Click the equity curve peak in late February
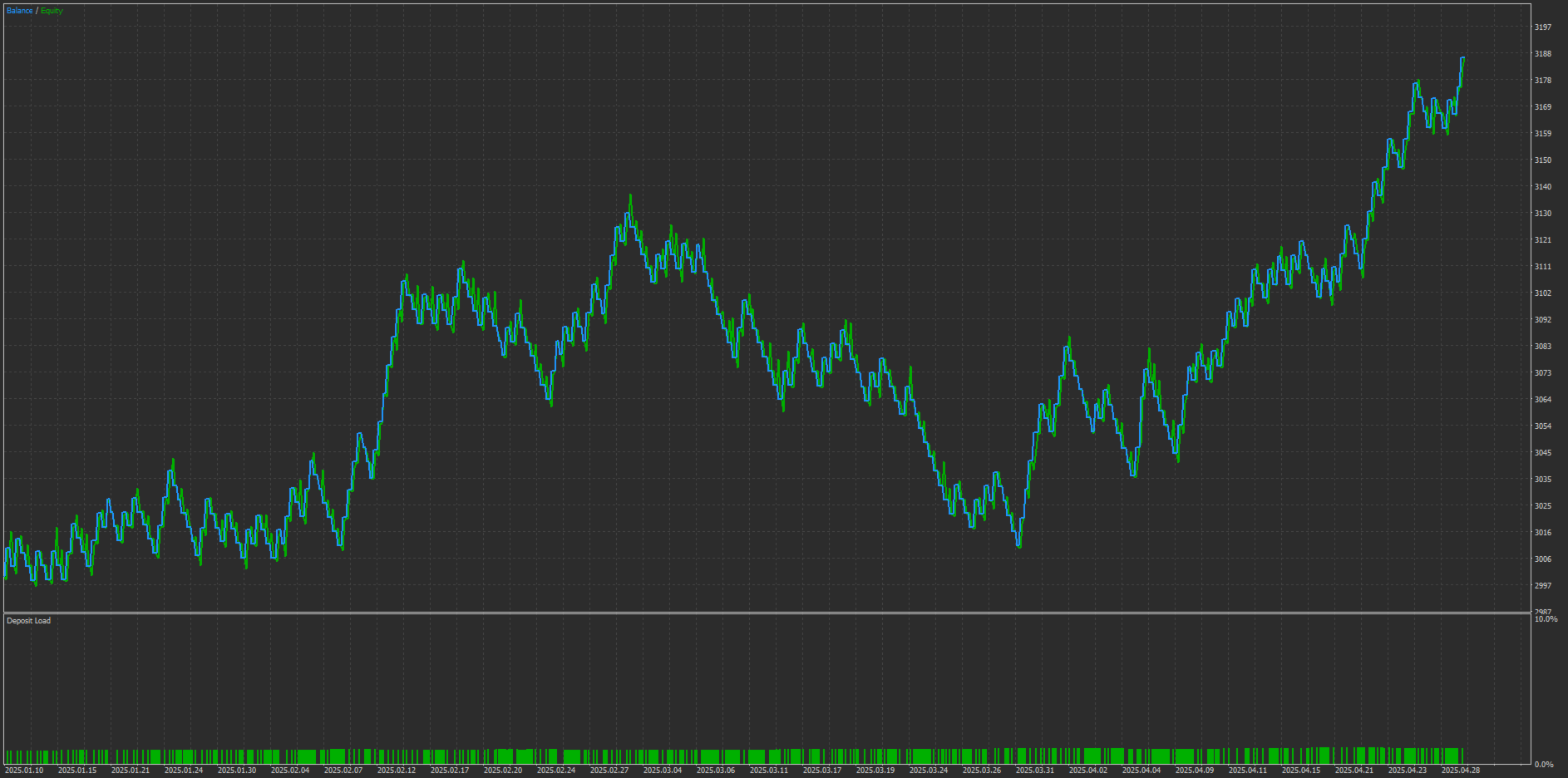 630,197
